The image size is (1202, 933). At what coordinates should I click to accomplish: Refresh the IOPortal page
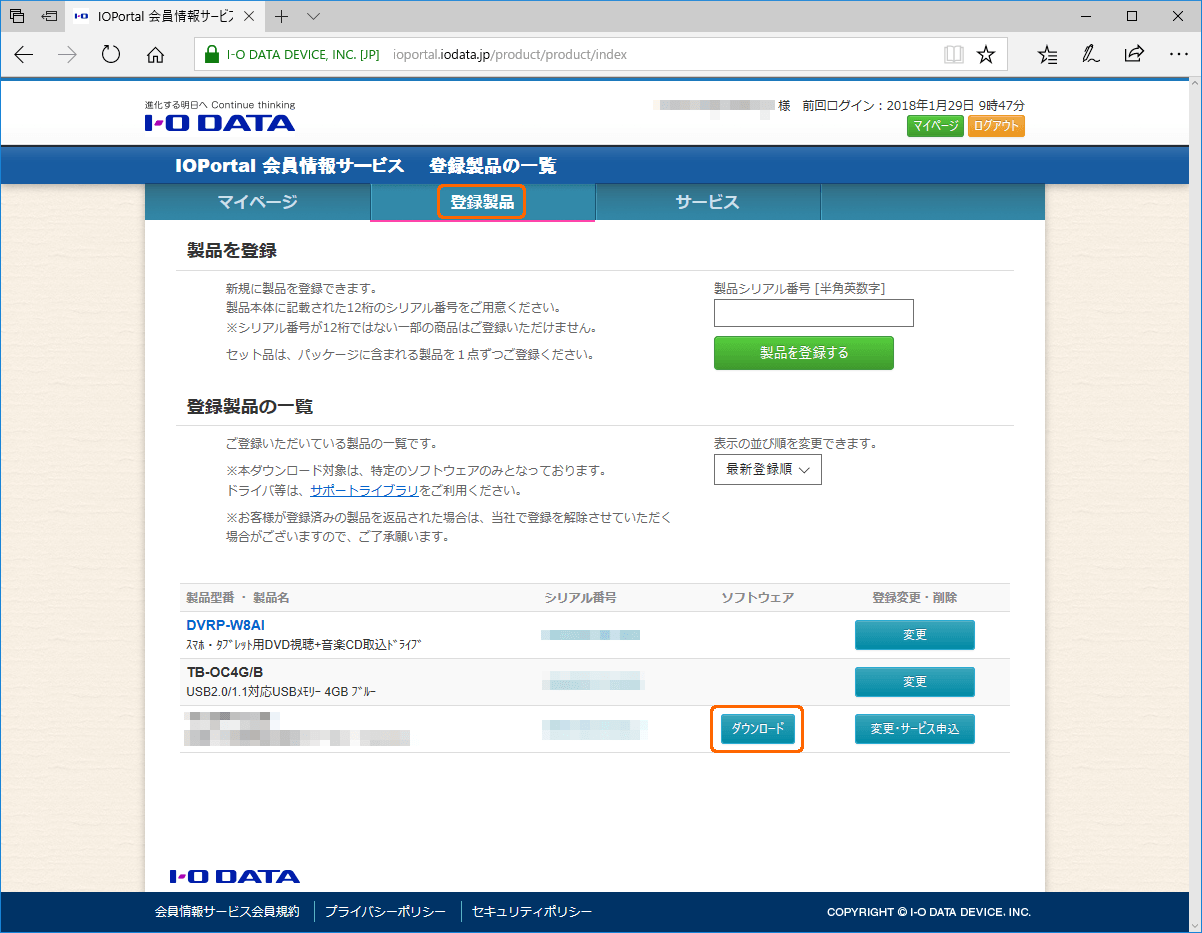click(111, 55)
